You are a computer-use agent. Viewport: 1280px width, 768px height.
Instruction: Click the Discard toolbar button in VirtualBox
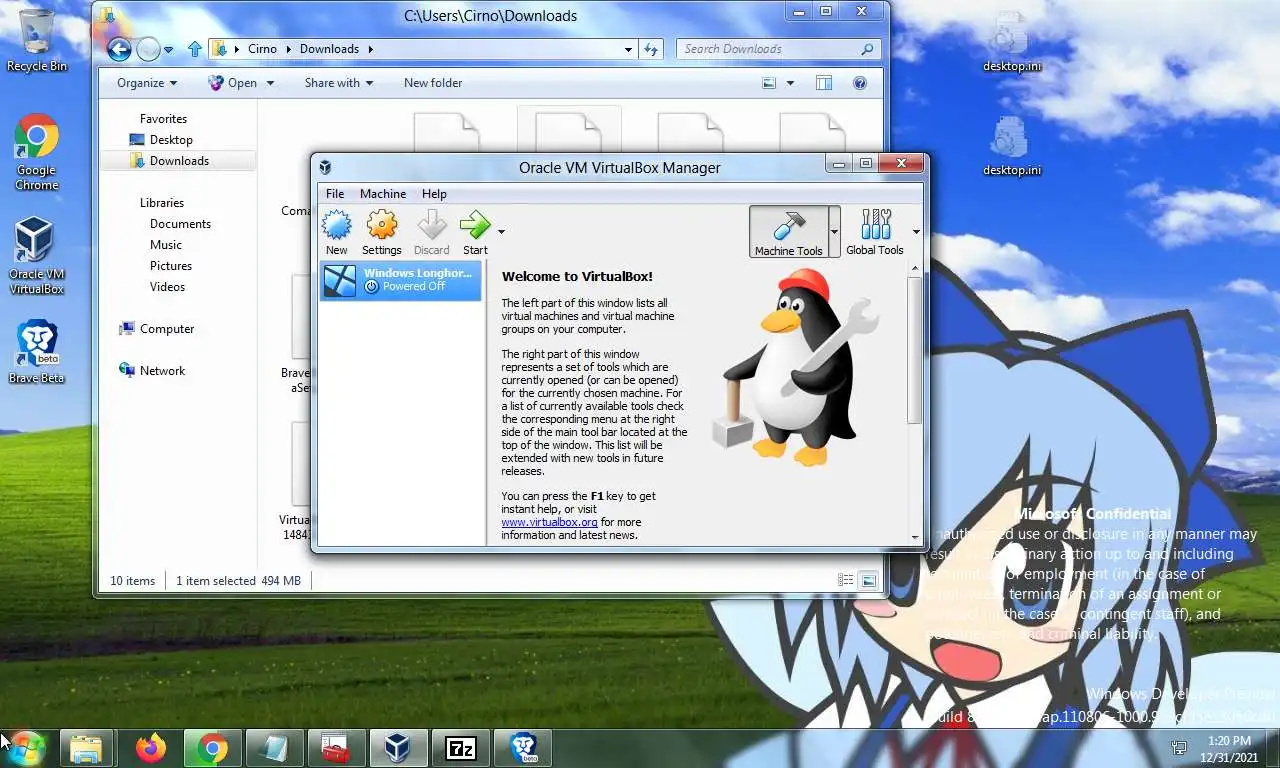(x=431, y=232)
